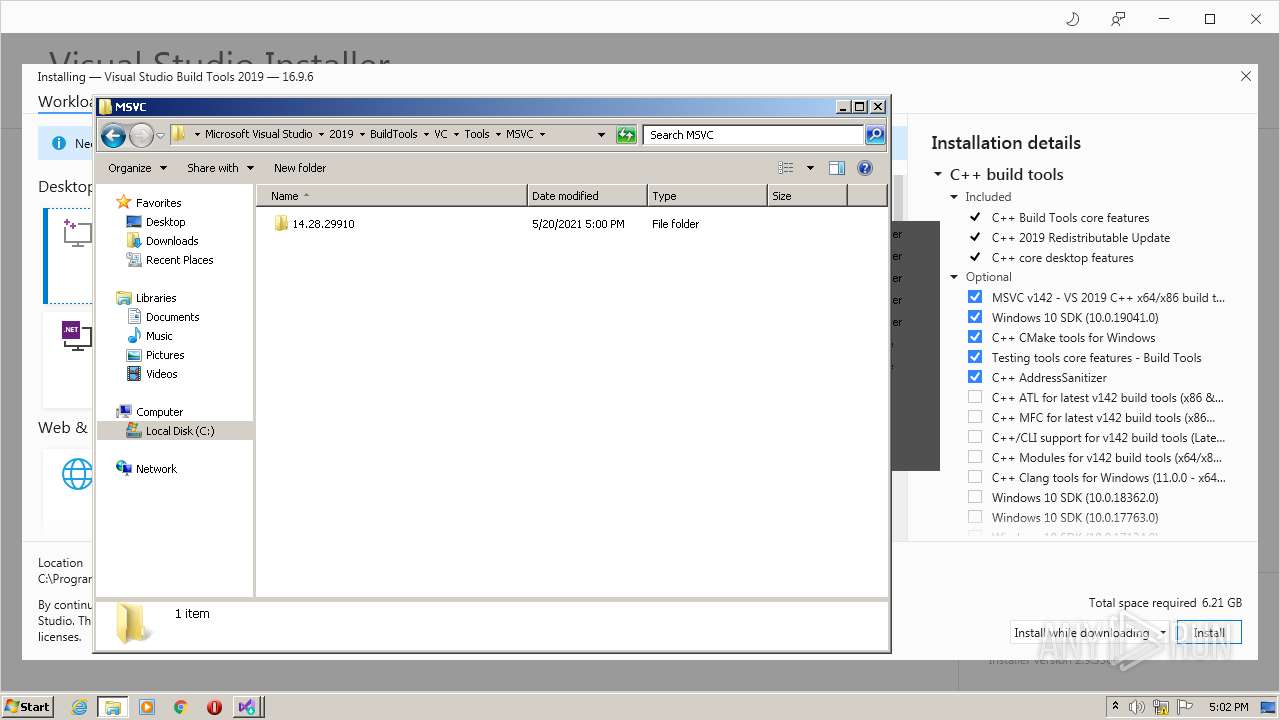Uncheck Windows 10 SDK (10.0.19041.0)
1280x720 pixels.
point(975,317)
